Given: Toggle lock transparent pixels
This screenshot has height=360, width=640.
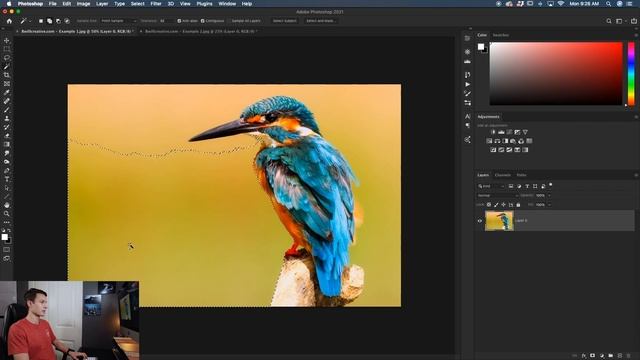Looking at the screenshot, I should click(489, 204).
